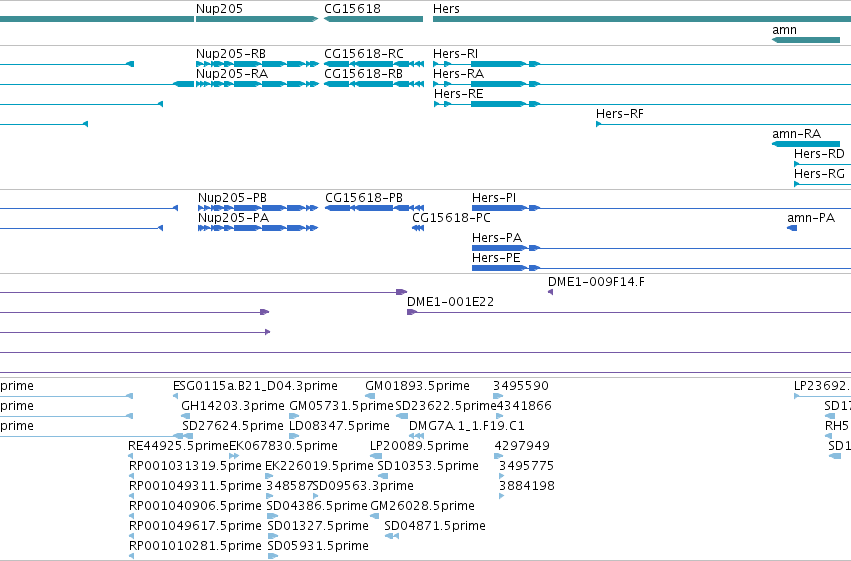Select the GM01893.5prime EST label

pos(417,386)
